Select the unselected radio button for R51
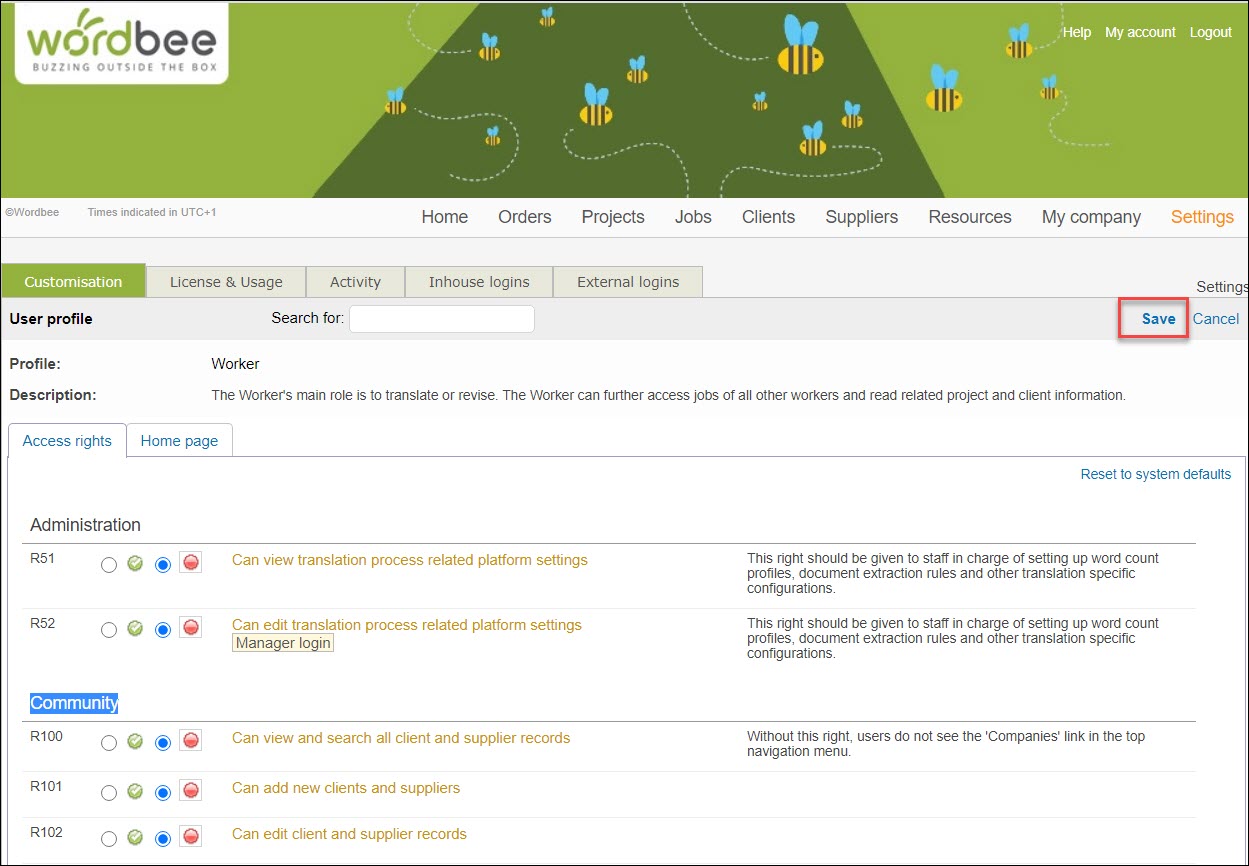This screenshot has height=866, width=1249. click(x=109, y=565)
